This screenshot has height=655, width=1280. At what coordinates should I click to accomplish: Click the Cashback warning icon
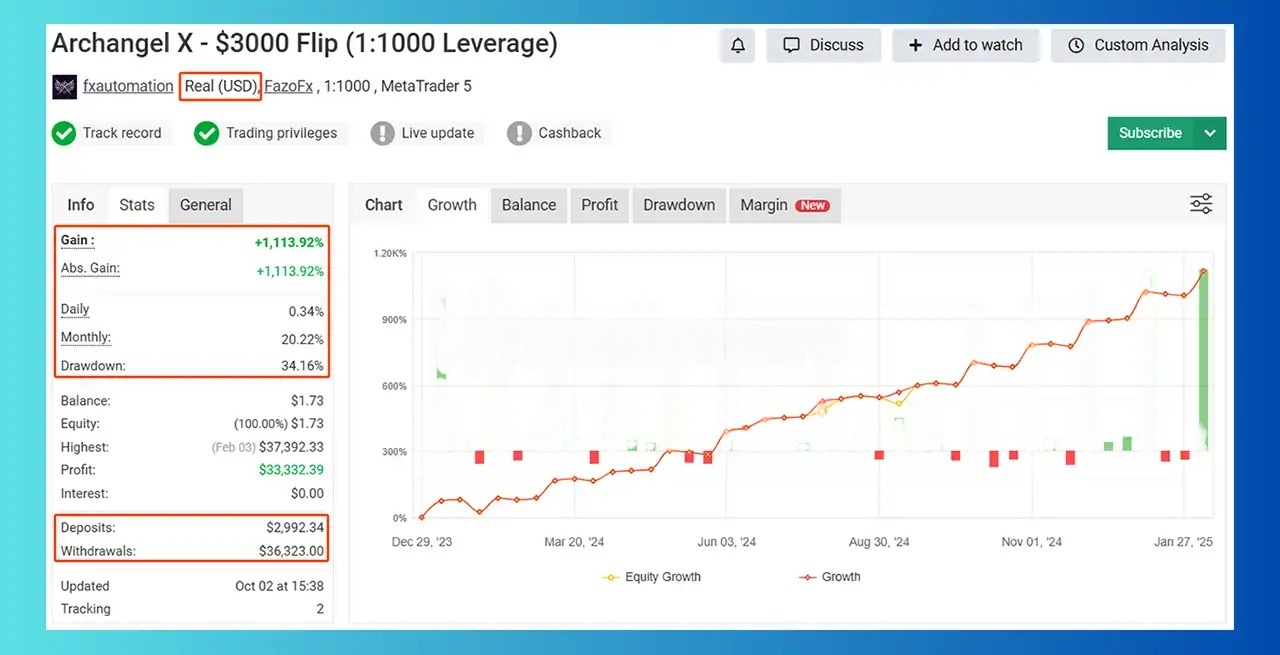[519, 133]
